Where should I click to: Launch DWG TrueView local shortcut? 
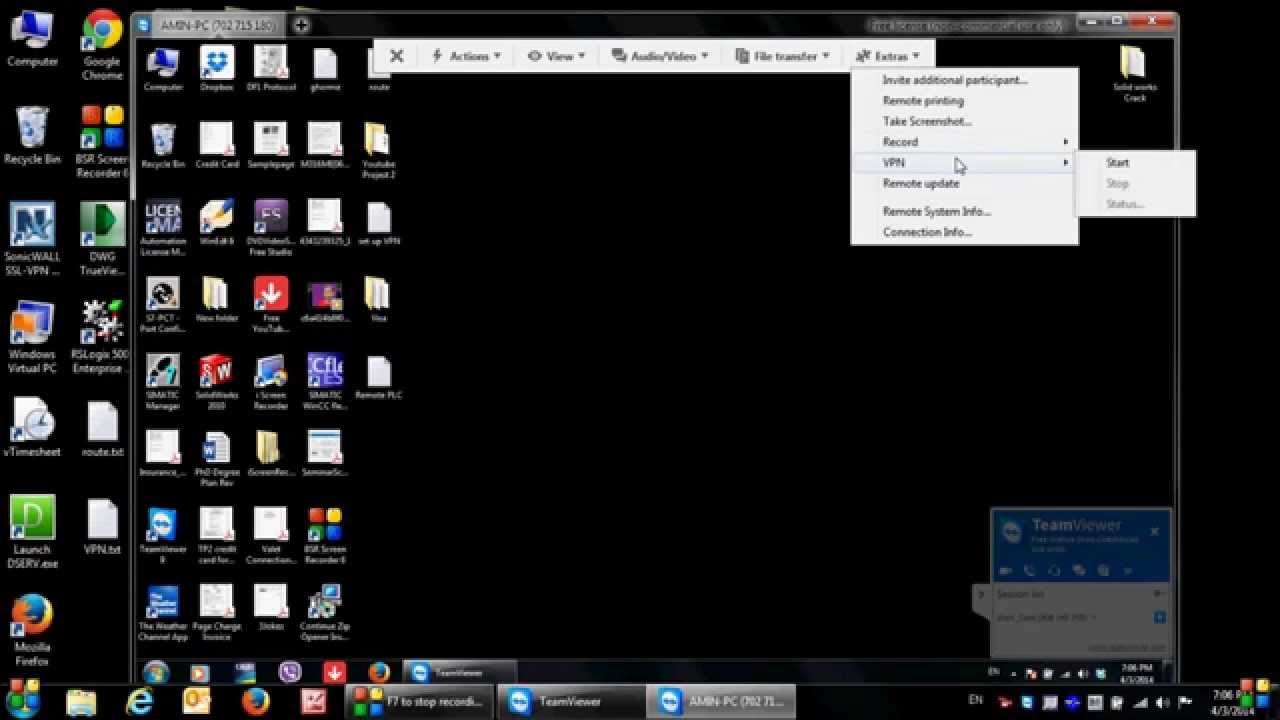click(101, 238)
